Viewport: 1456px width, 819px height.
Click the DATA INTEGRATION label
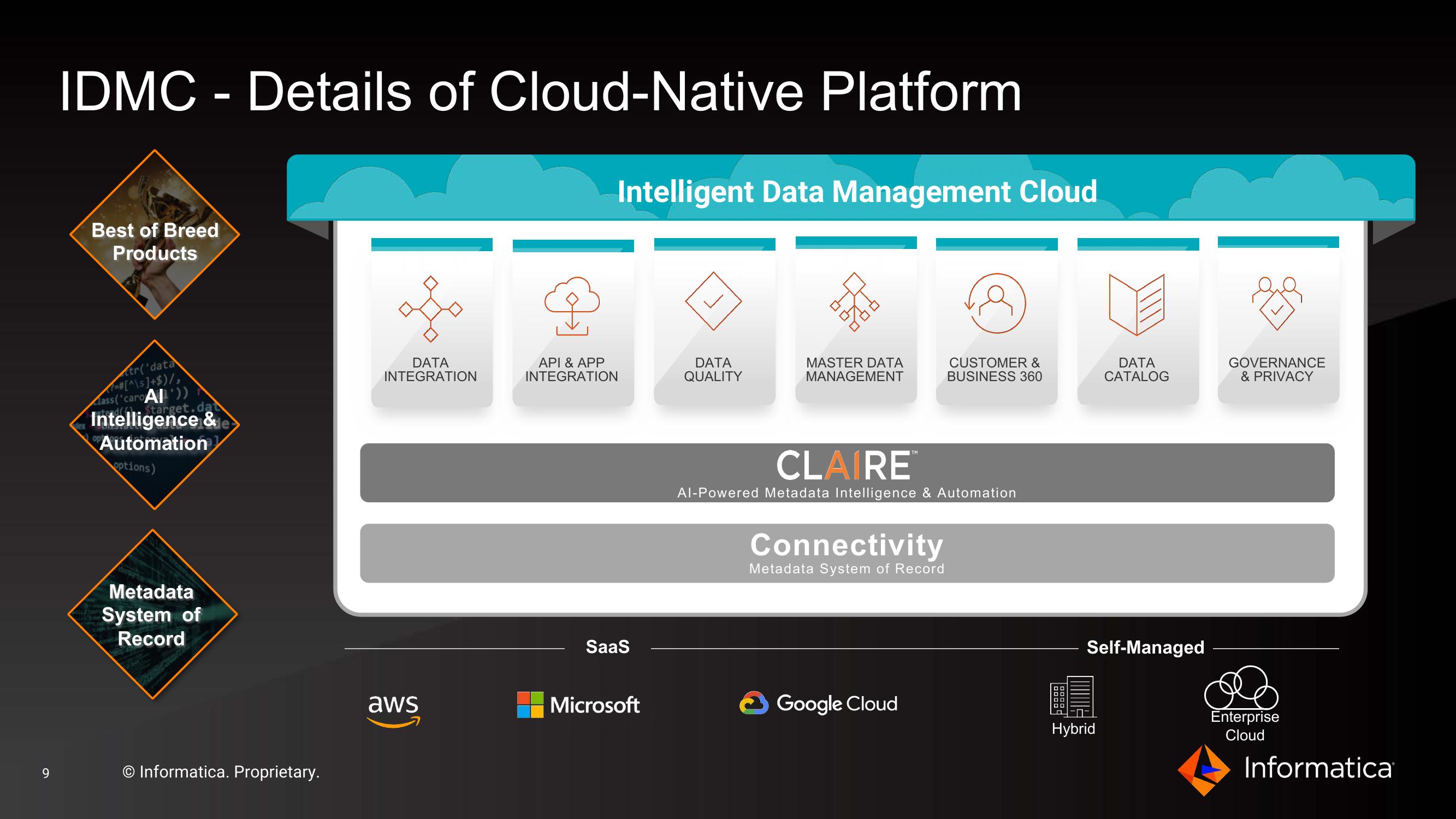click(431, 370)
